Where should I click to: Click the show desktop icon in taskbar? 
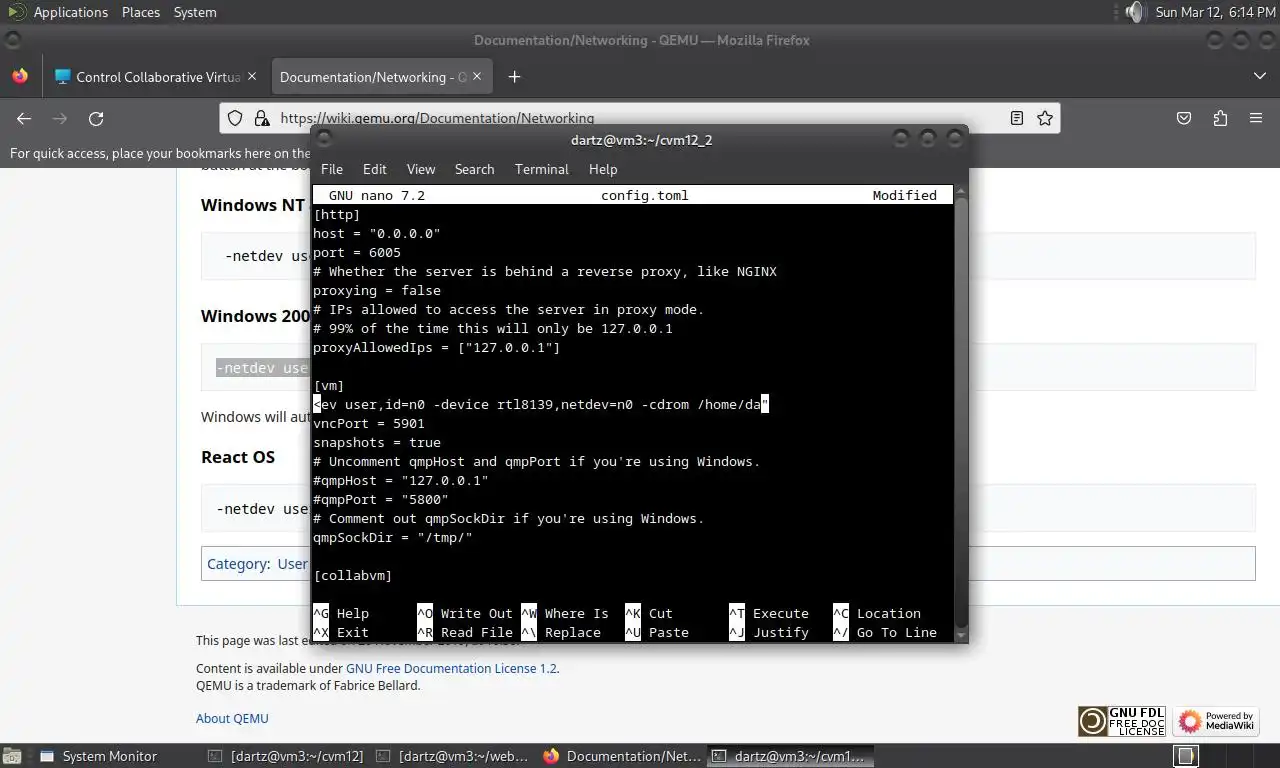point(14,756)
